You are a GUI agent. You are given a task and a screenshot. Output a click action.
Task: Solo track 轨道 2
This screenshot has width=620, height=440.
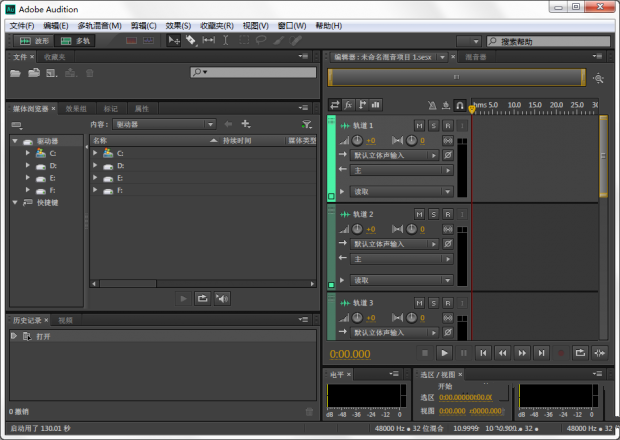[434, 214]
